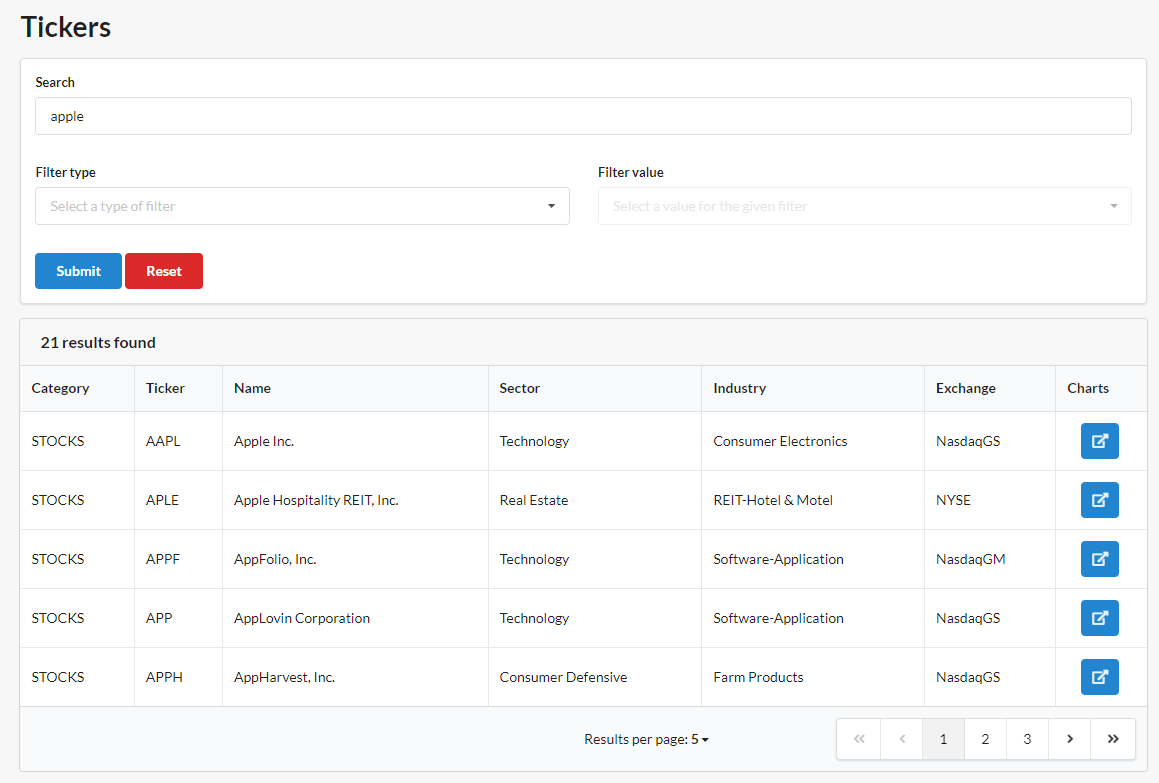Open the AppHarvest, Inc. chart
Image resolution: width=1159 pixels, height=783 pixels.
click(1099, 677)
